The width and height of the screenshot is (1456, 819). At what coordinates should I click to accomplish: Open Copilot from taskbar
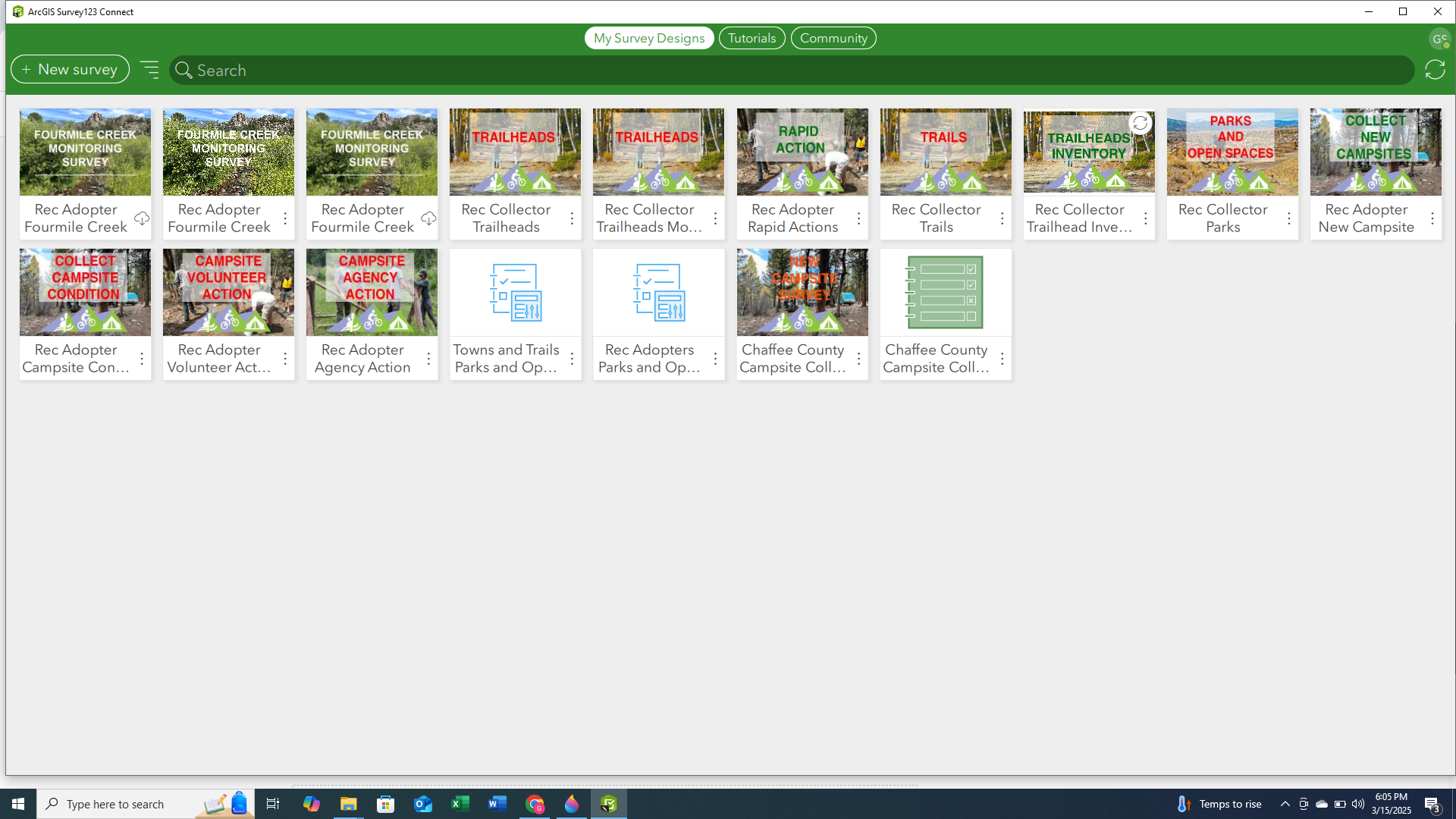pos(311,804)
